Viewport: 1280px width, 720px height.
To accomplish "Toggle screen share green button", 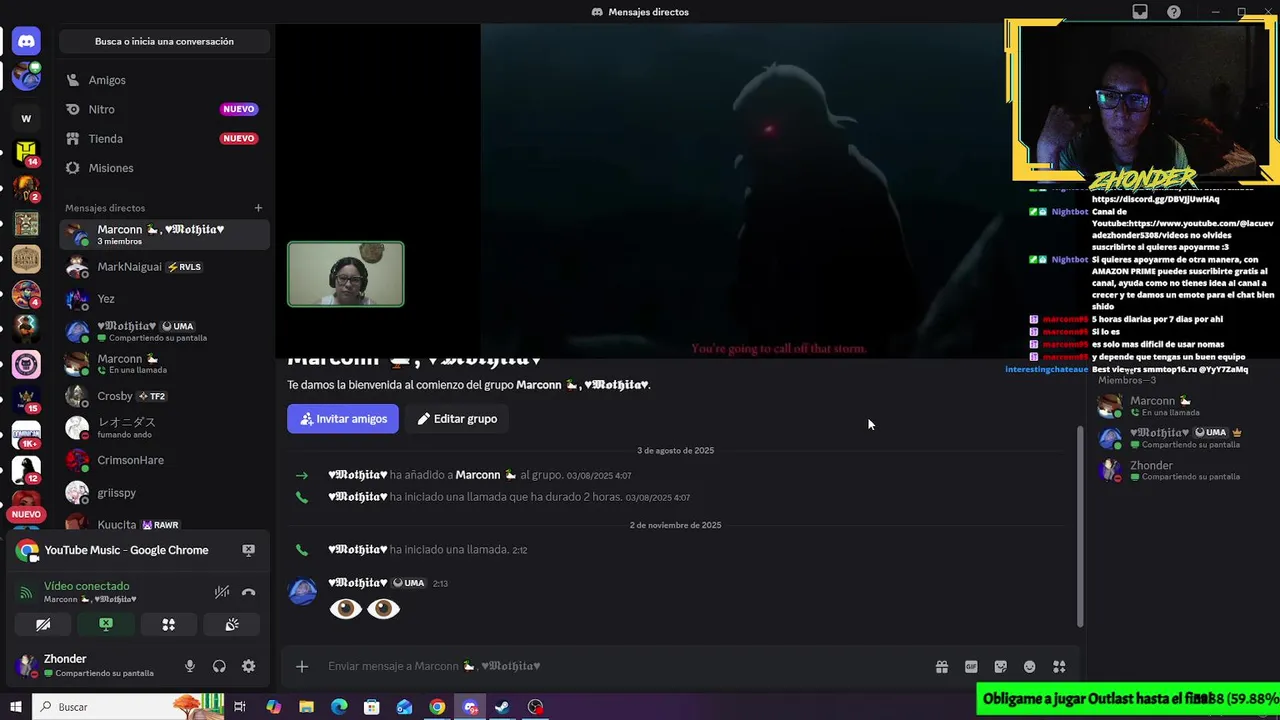I will click(106, 625).
